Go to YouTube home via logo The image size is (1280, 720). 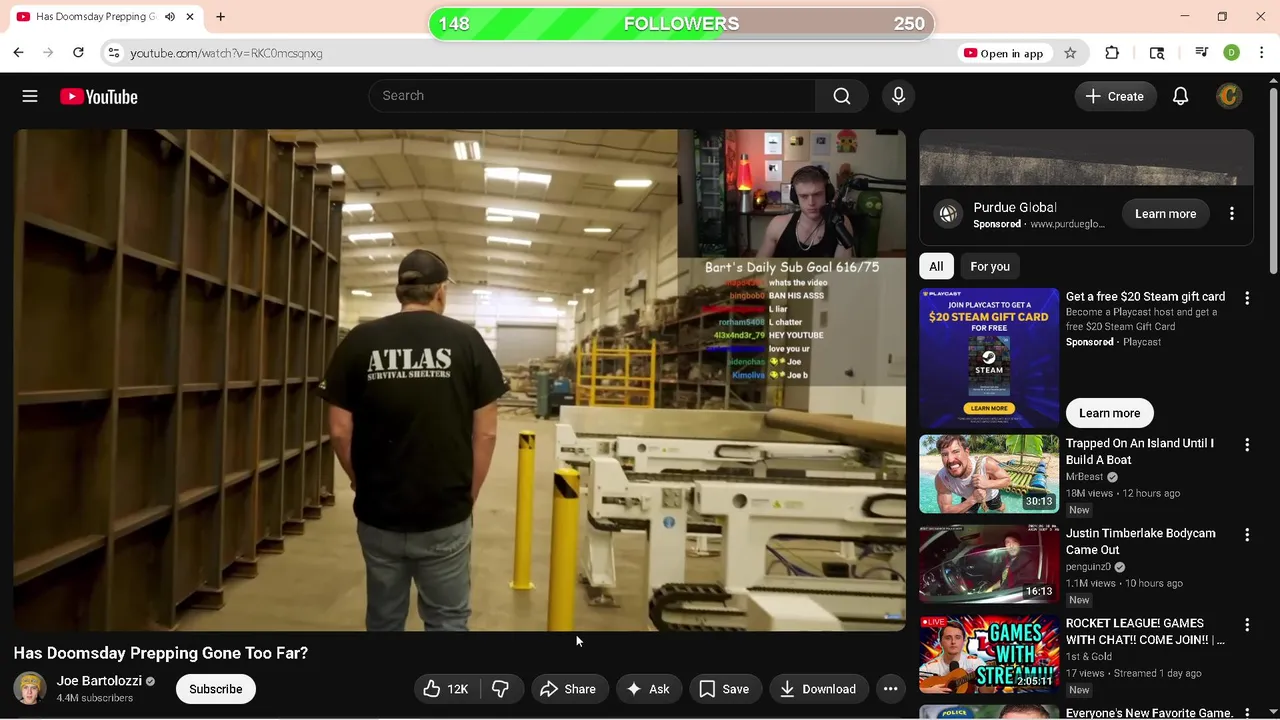coord(98,96)
